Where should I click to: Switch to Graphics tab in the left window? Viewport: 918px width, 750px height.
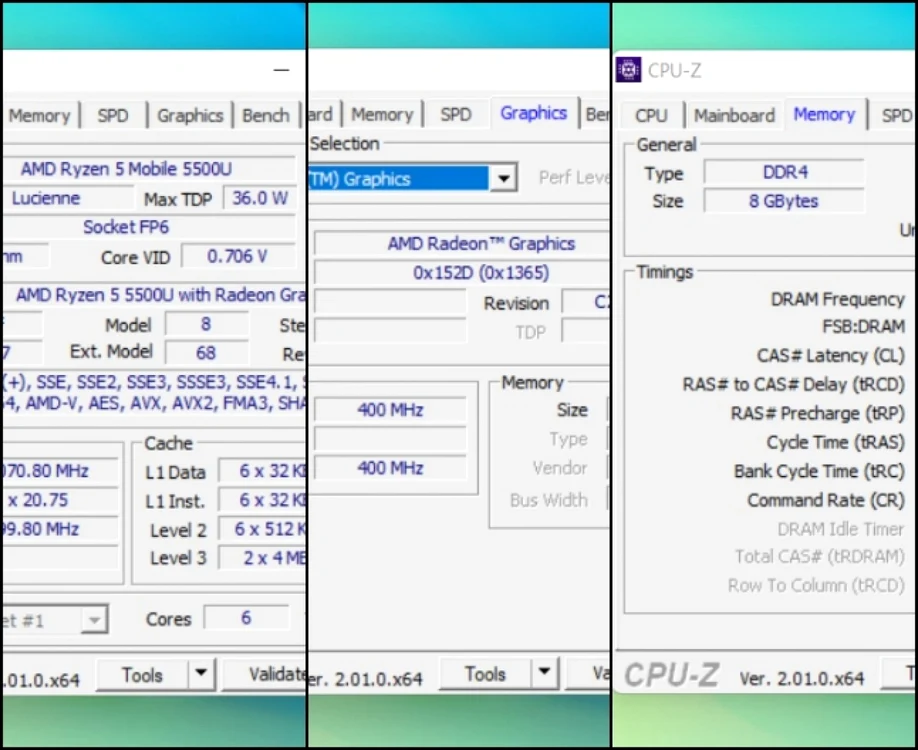[190, 115]
